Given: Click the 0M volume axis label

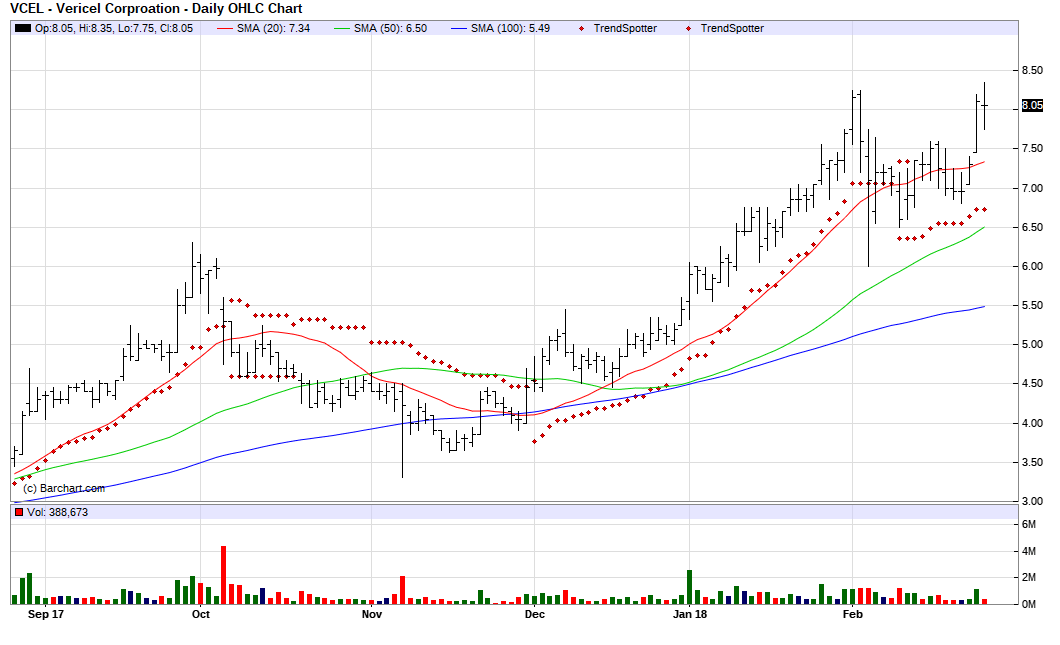Looking at the screenshot, I should [x=1028, y=604].
